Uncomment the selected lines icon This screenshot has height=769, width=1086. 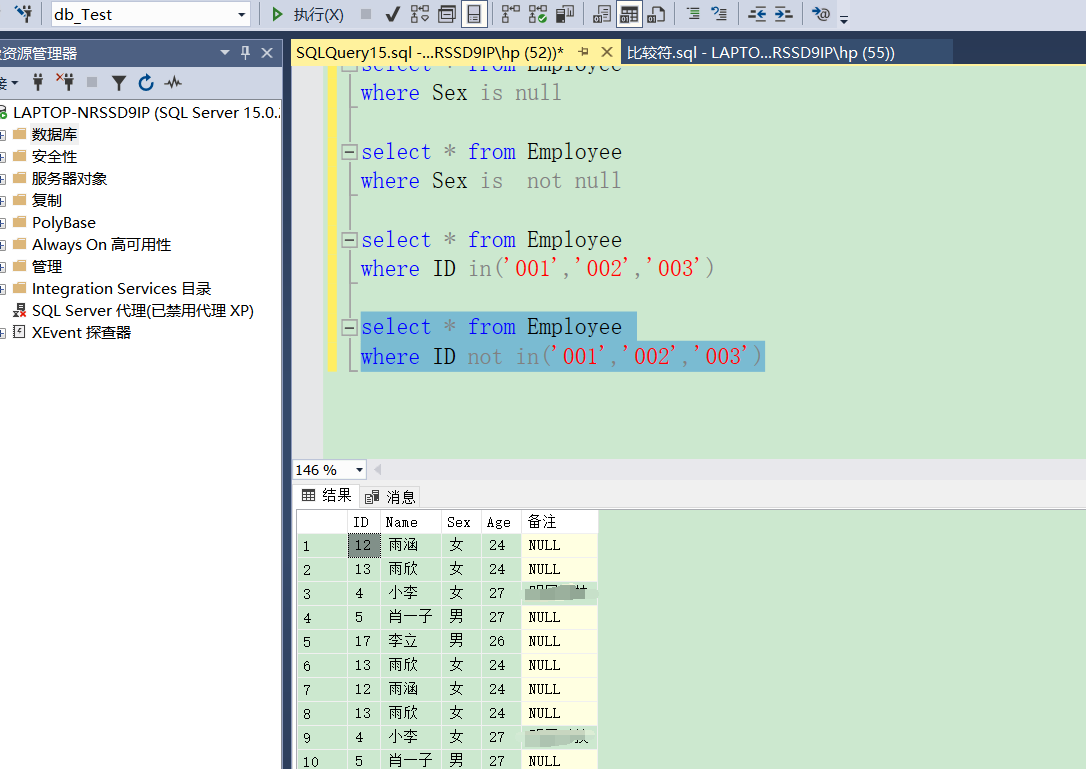[x=720, y=14]
